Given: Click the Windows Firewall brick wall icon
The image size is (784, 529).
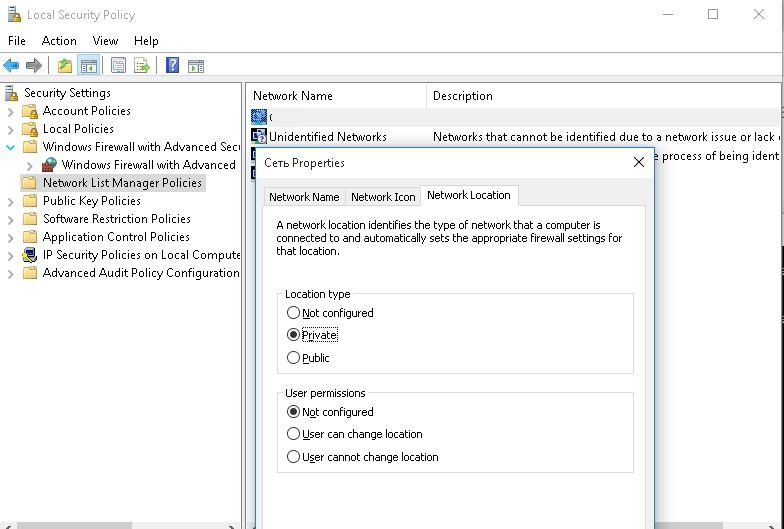Looking at the screenshot, I should 49,164.
